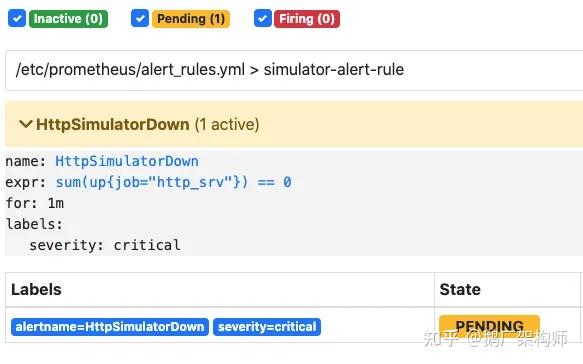Uncheck the Inactive alerts checkbox
This screenshot has width=583, height=364.
click(17, 19)
